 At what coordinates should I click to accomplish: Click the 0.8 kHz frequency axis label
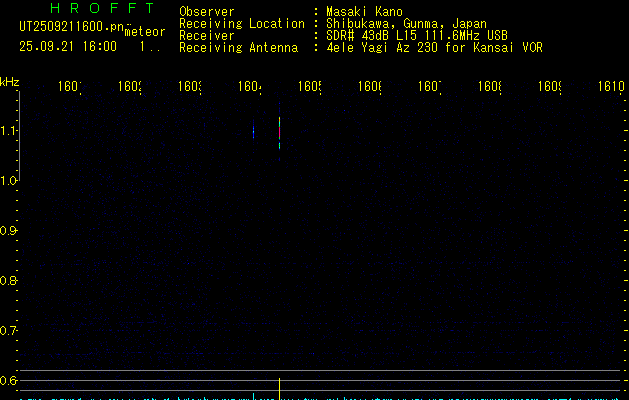[8, 281]
